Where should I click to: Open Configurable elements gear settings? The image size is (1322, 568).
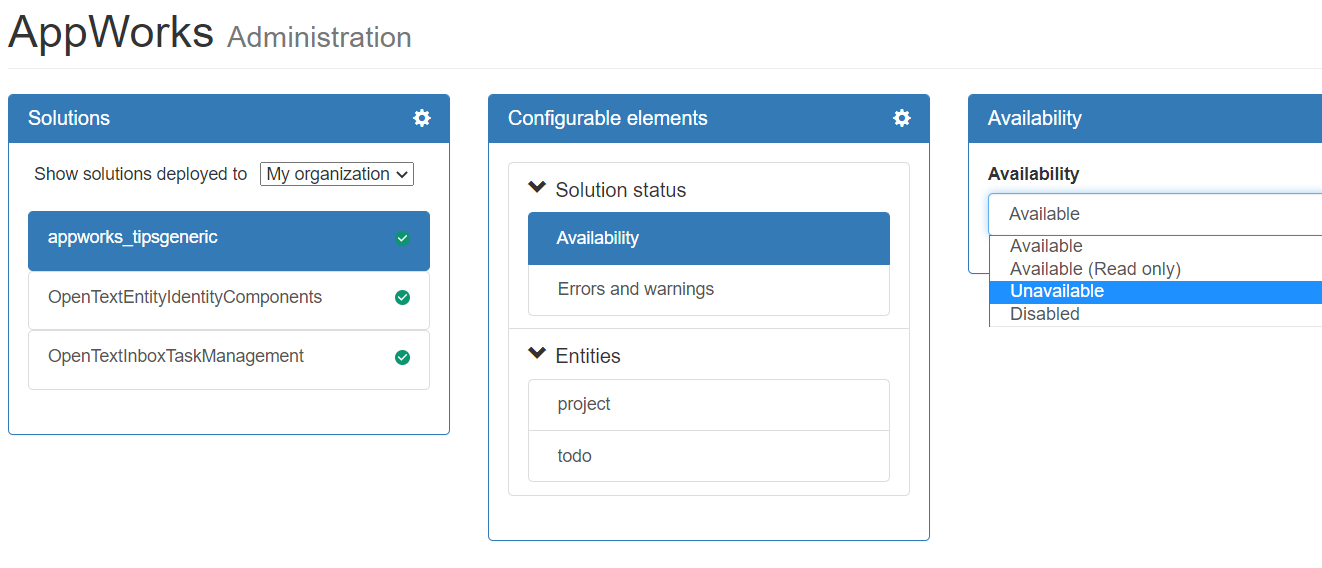tap(902, 118)
